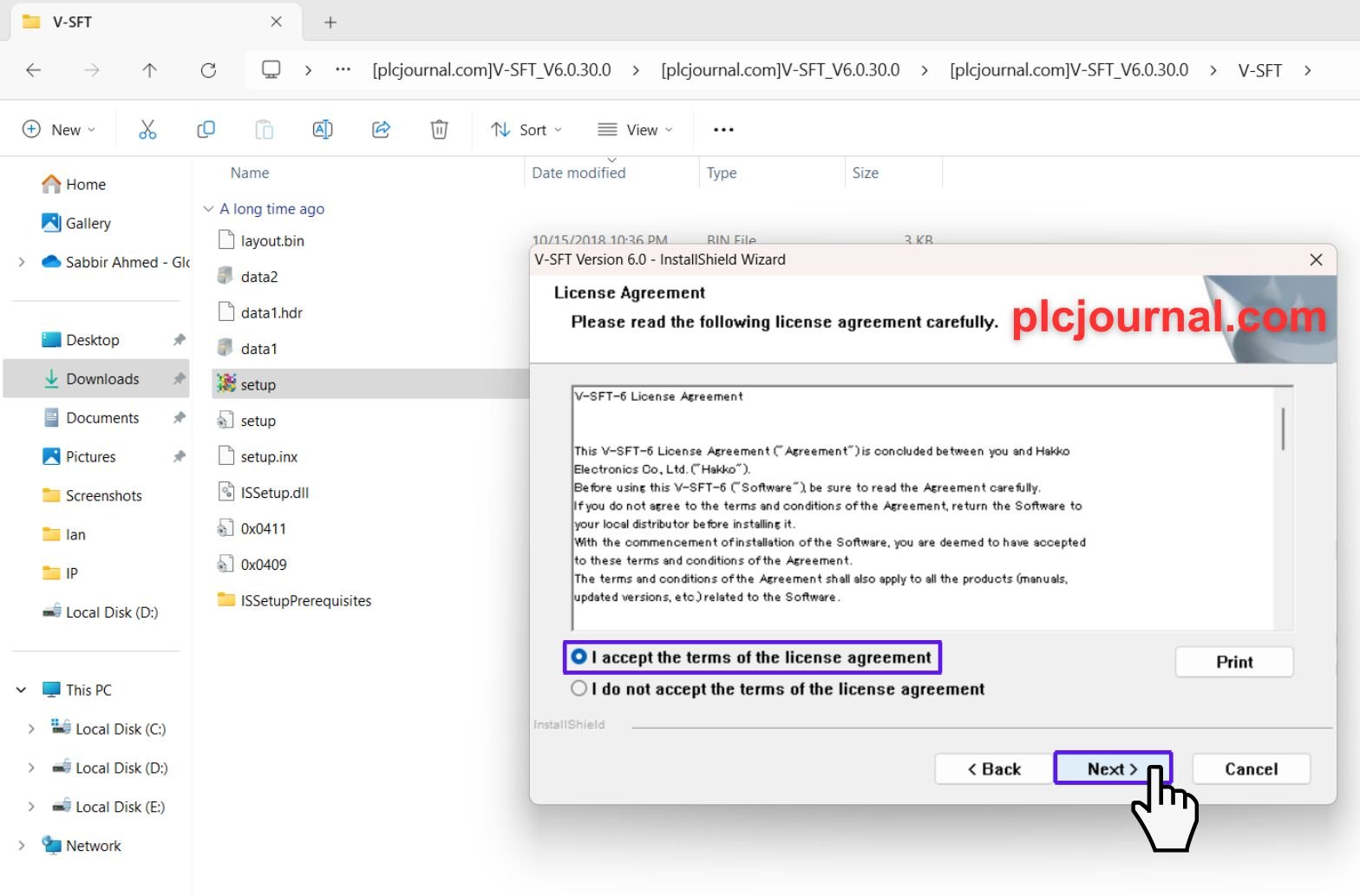This screenshot has height=896, width=1360.
Task: Sort by Date modified column header
Action: pyautogui.click(x=579, y=173)
